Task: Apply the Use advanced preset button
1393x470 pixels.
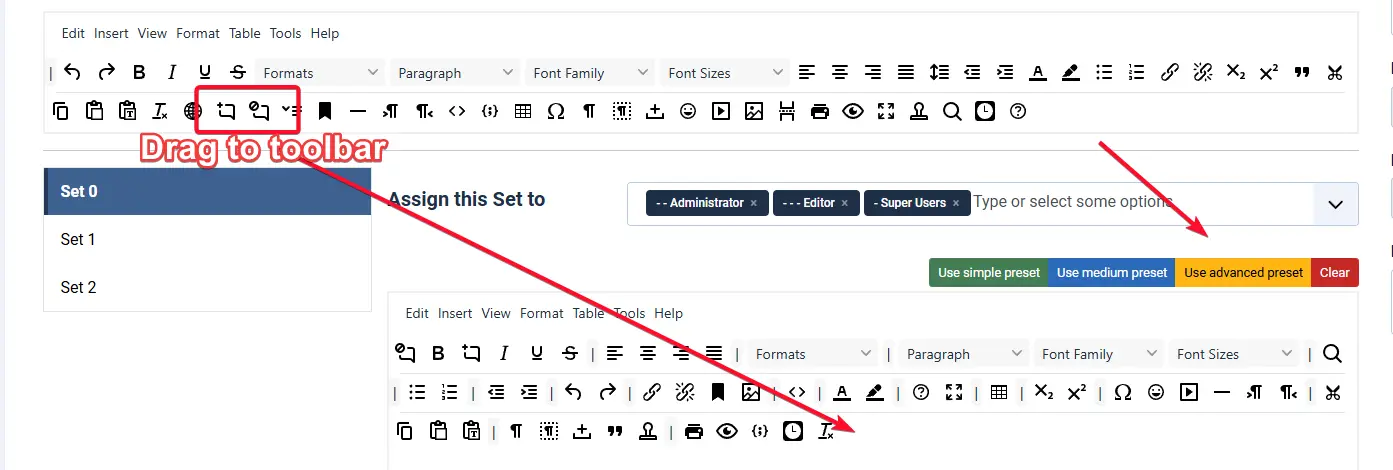Action: tap(1243, 272)
